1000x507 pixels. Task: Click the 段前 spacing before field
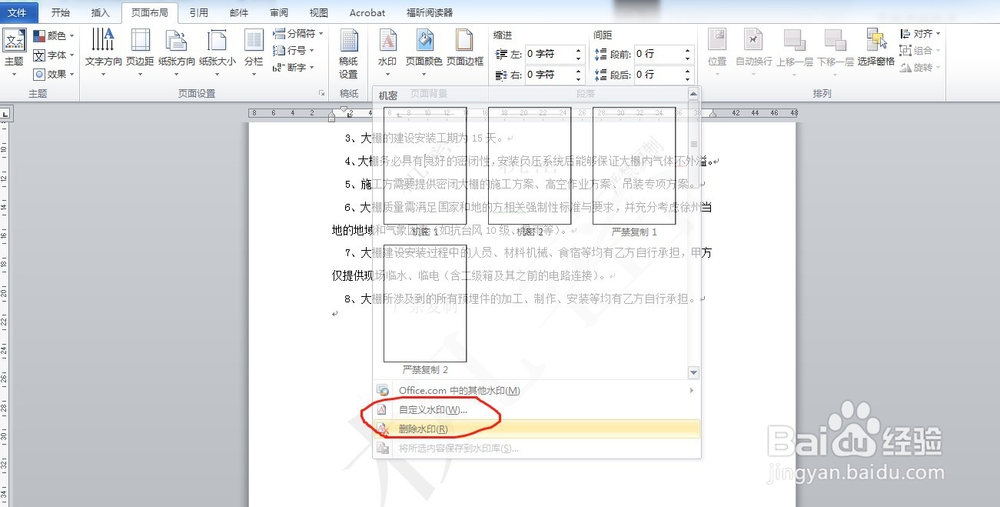point(658,54)
